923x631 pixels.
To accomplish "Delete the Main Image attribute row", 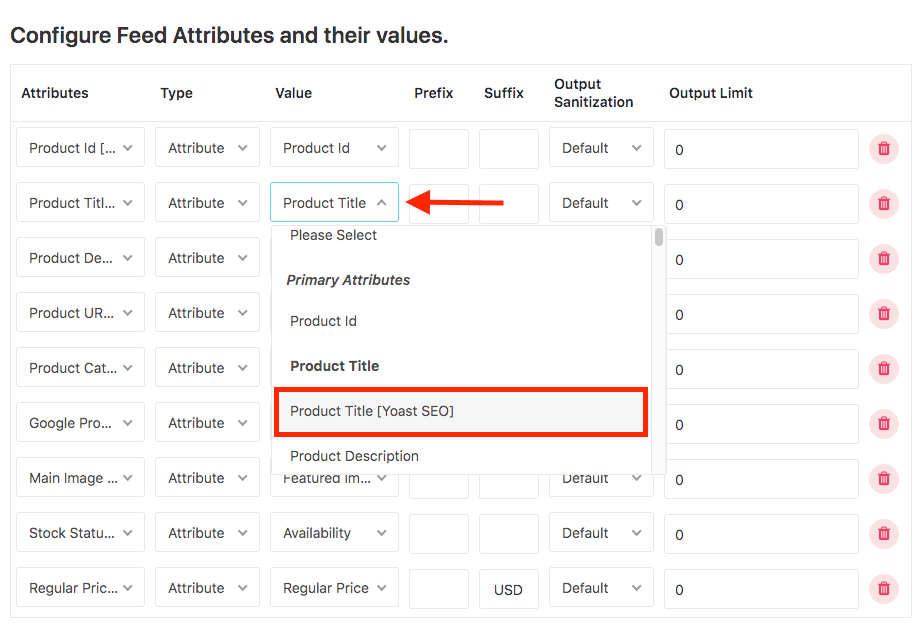I will click(x=884, y=479).
